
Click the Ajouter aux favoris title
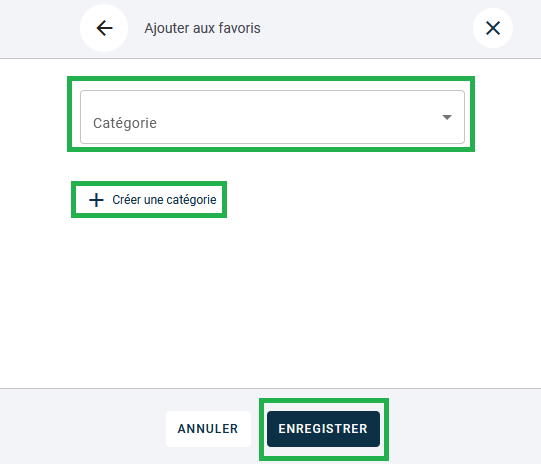(x=202, y=28)
